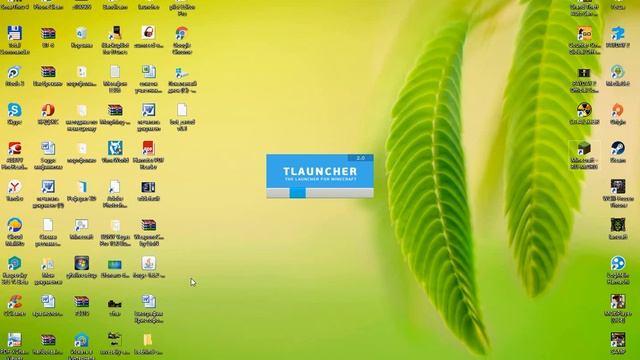Launch the red PDF Reader icon
640x360 pixels.
[148, 148]
